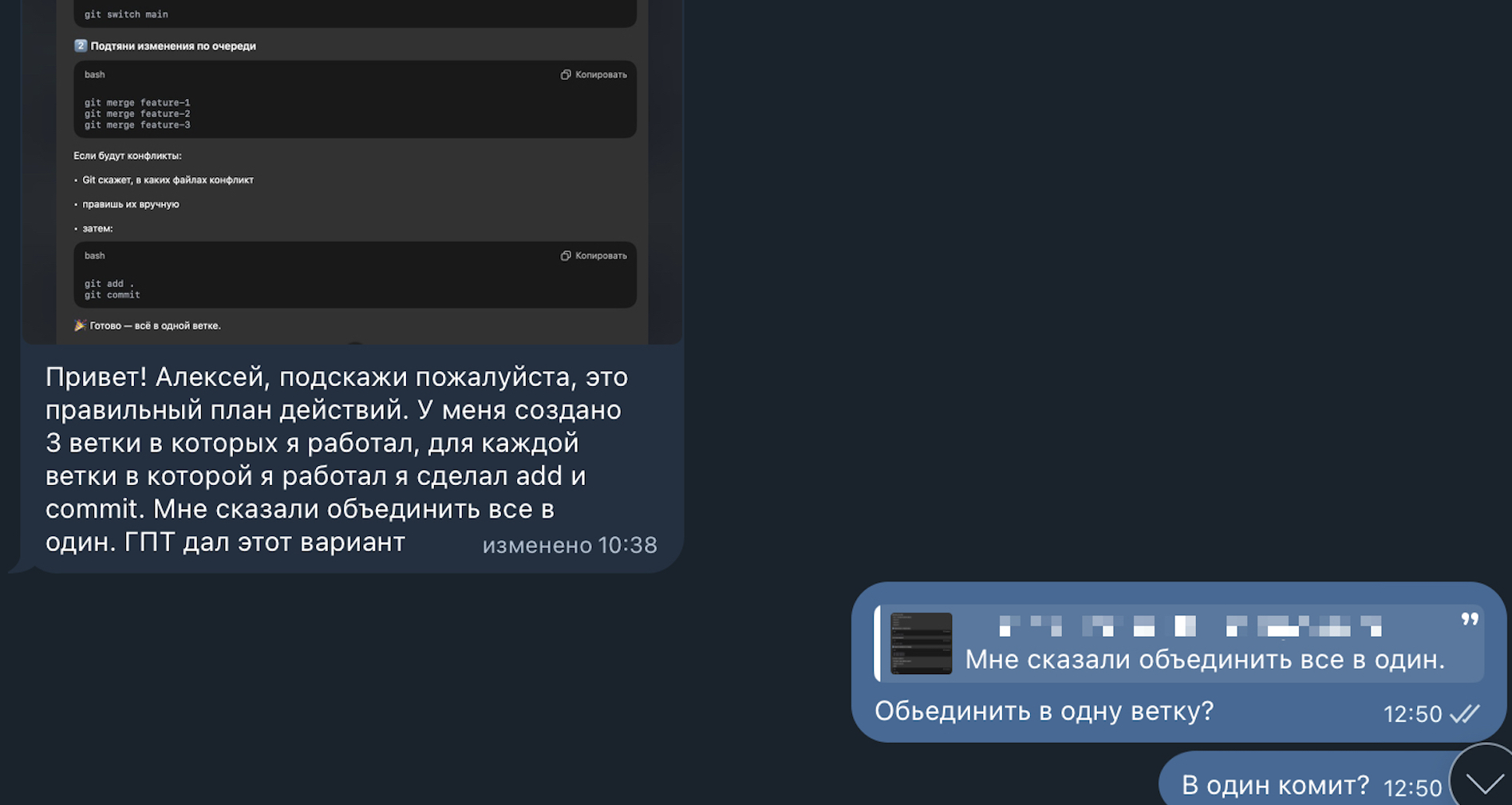Viewport: 1512px width, 805px height.
Task: Open the thumbnail in the quoted reply
Action: coord(921,643)
